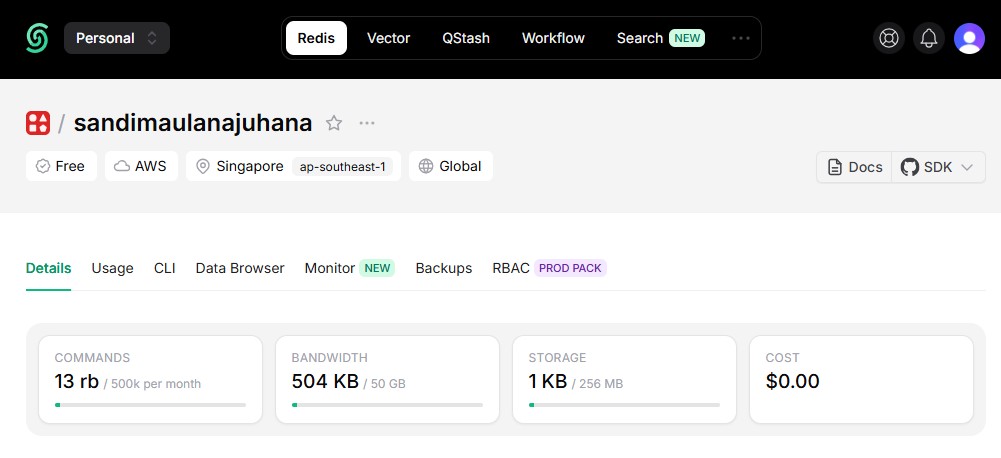The width and height of the screenshot is (1001, 458).
Task: Switch to the Vector product tab
Action: pos(388,38)
